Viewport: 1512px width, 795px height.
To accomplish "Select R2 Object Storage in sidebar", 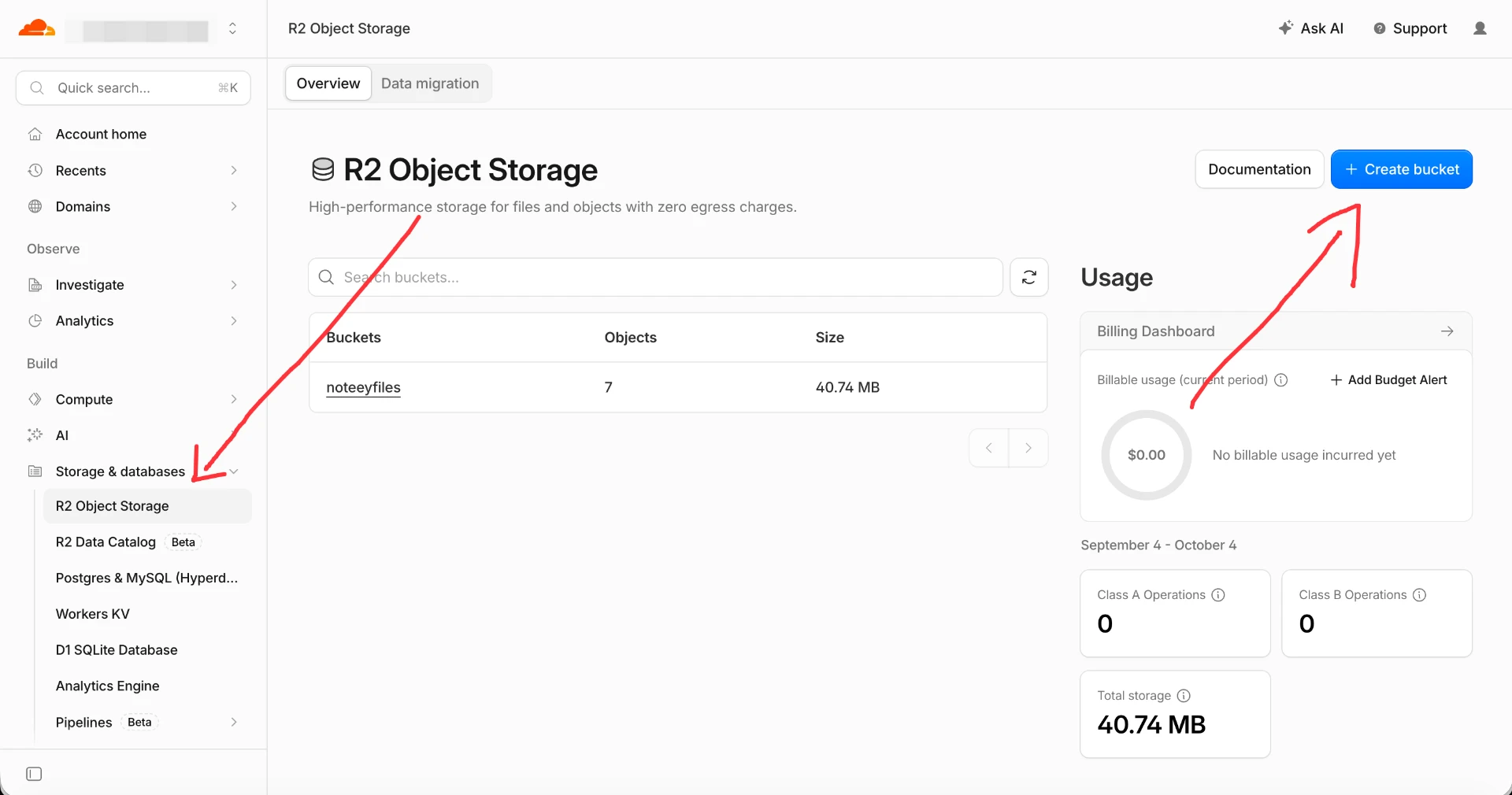I will coord(147,506).
